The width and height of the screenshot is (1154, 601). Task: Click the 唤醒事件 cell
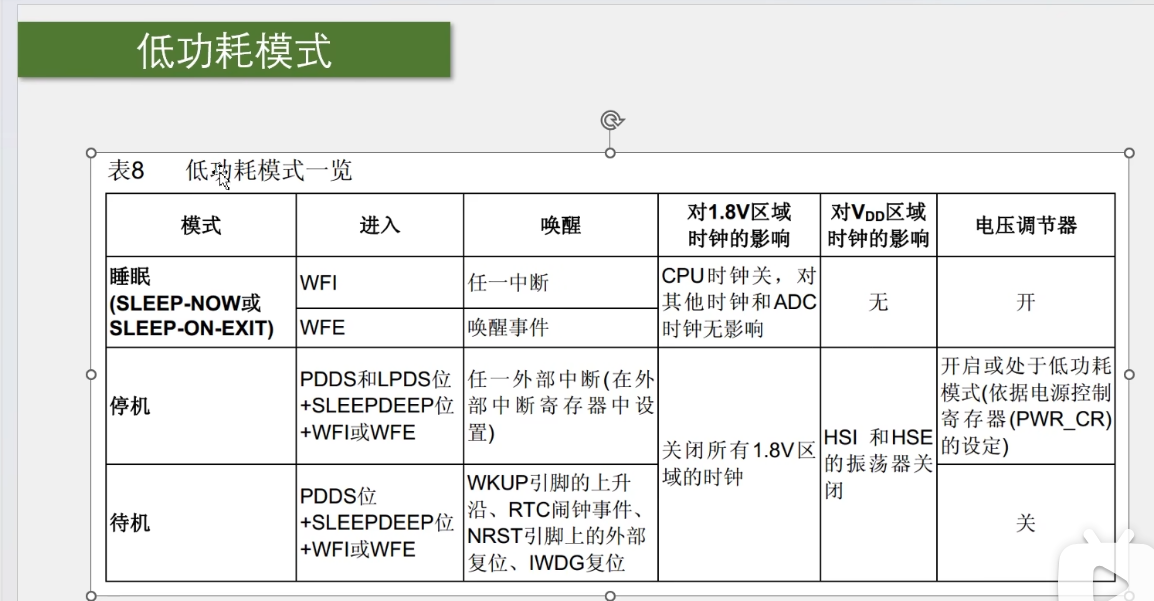click(x=561, y=327)
